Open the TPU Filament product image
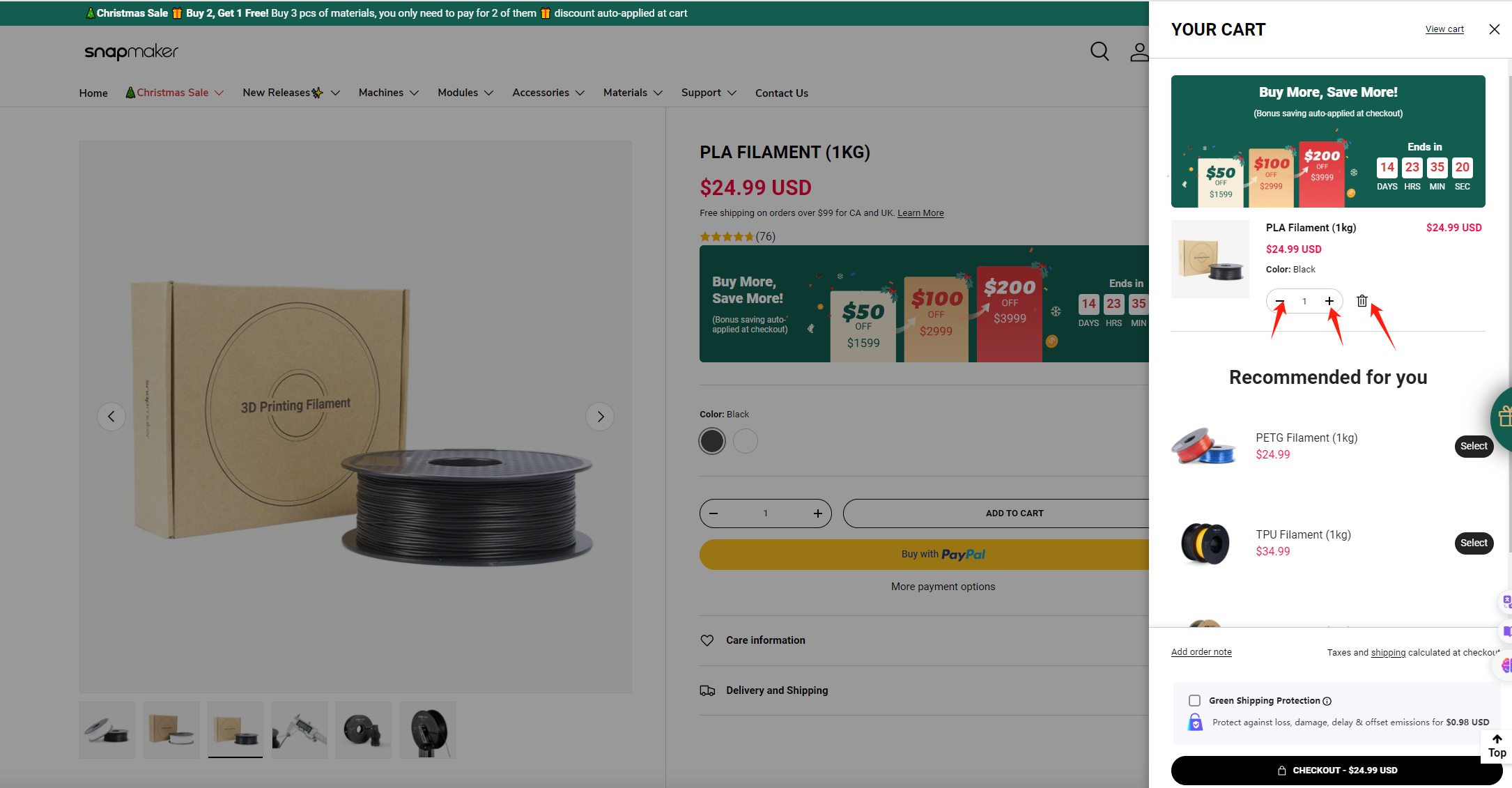The height and width of the screenshot is (788, 1512). (1205, 543)
